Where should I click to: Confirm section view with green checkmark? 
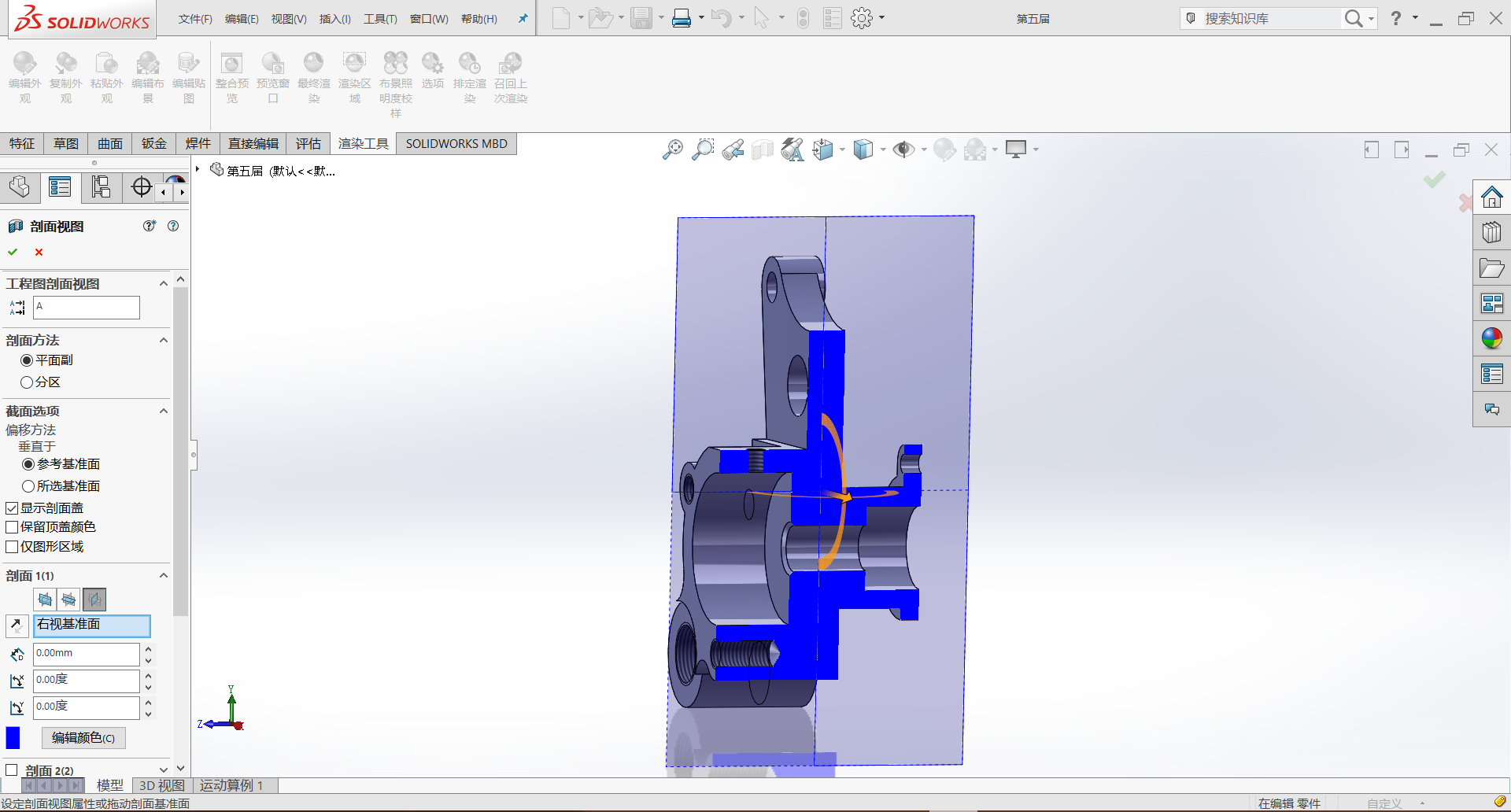point(13,252)
